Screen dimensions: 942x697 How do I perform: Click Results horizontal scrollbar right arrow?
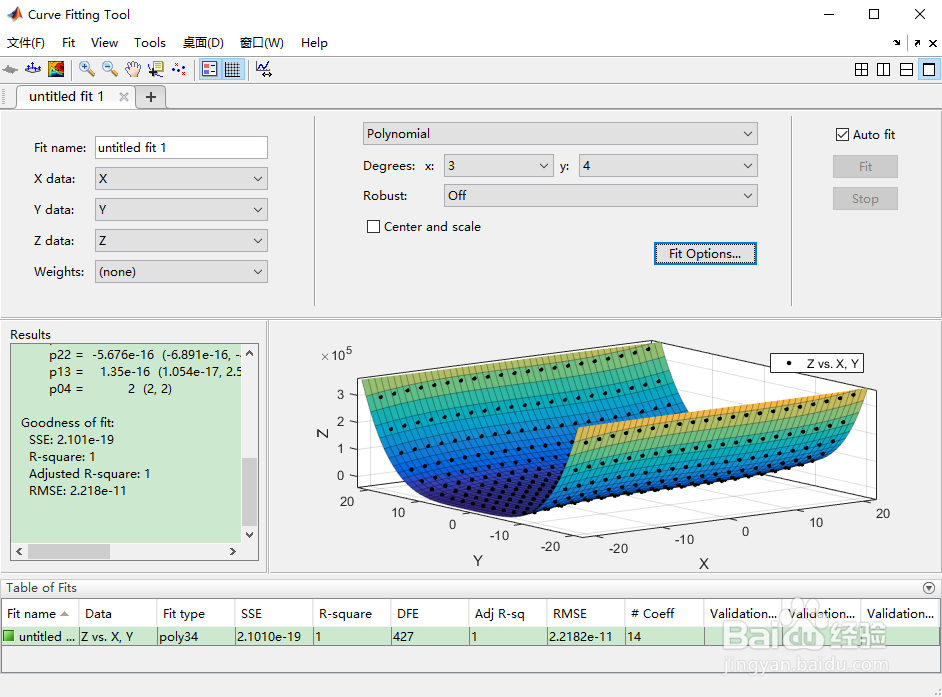coord(232,551)
